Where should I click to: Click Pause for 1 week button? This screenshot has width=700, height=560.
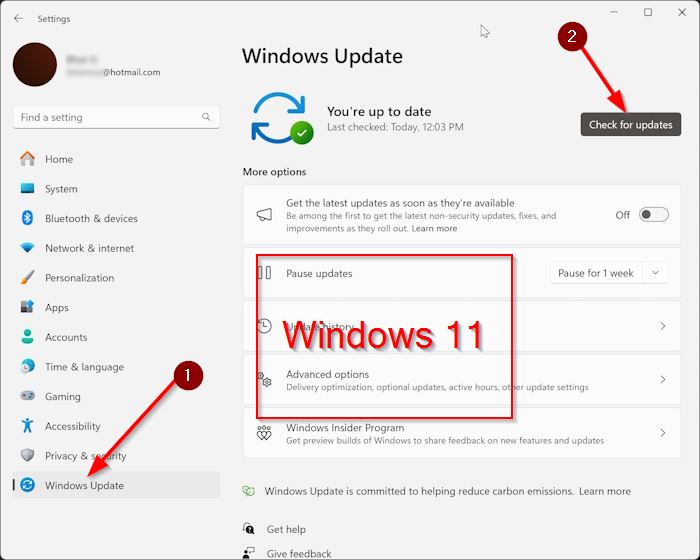[x=596, y=273]
